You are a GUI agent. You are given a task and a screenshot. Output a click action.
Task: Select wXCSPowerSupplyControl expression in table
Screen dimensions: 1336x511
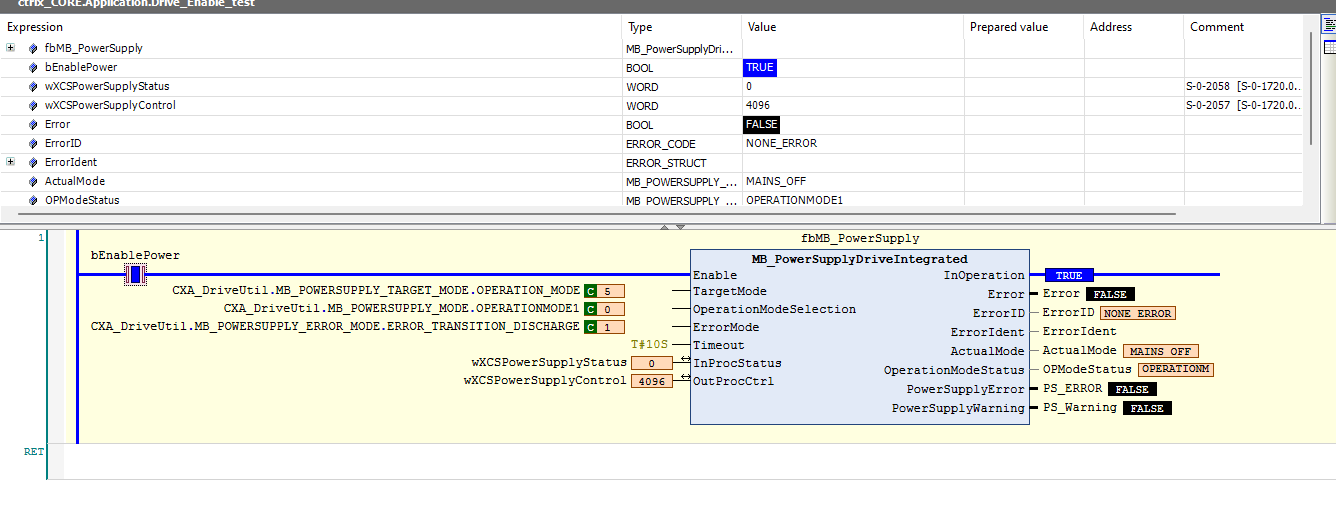tap(110, 106)
